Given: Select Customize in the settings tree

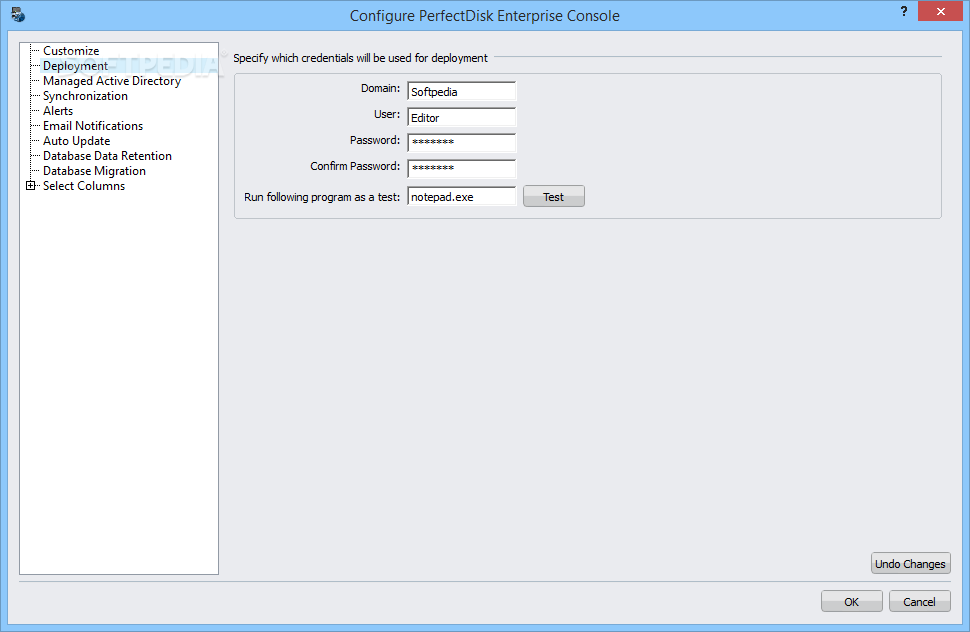Looking at the screenshot, I should click(x=71, y=51).
